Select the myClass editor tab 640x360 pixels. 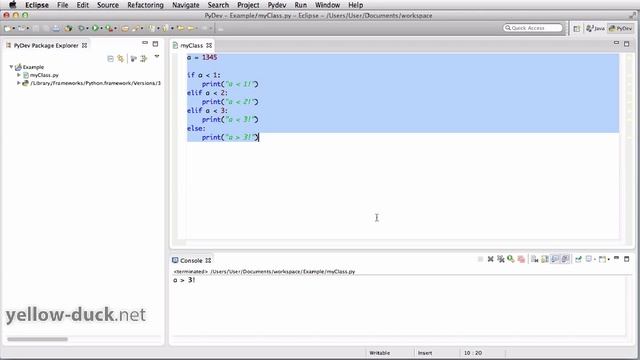click(x=191, y=45)
